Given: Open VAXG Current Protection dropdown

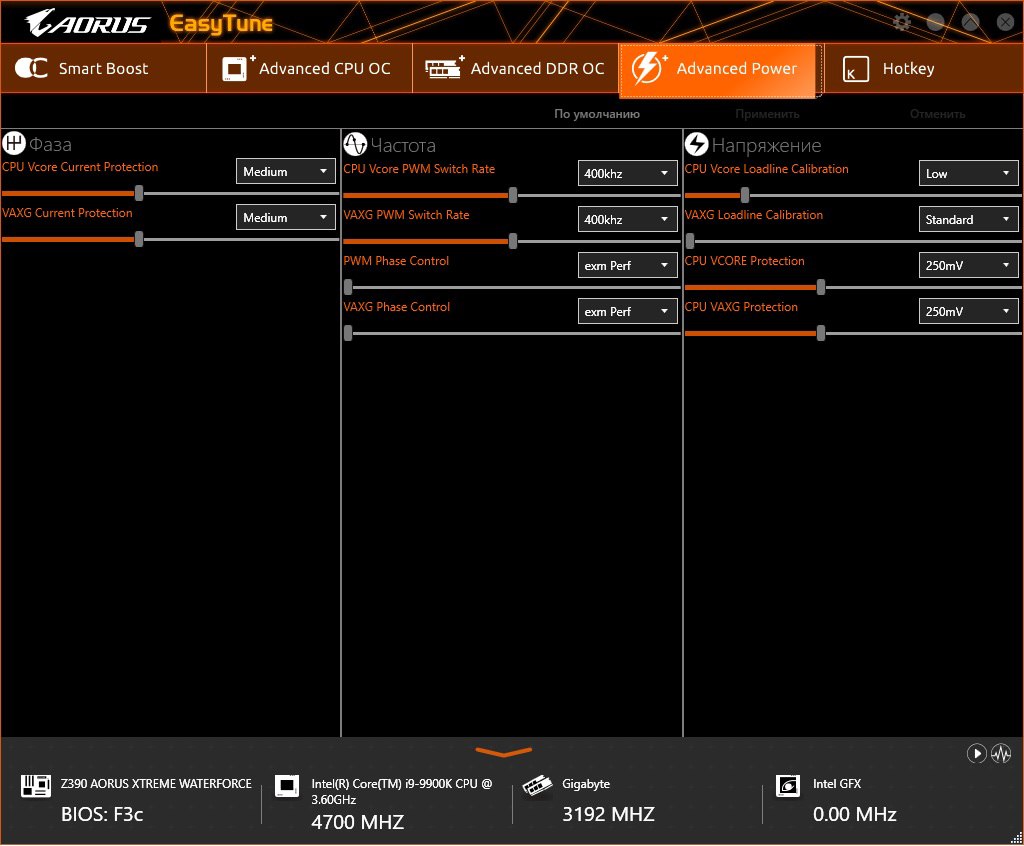Looking at the screenshot, I should pyautogui.click(x=285, y=218).
